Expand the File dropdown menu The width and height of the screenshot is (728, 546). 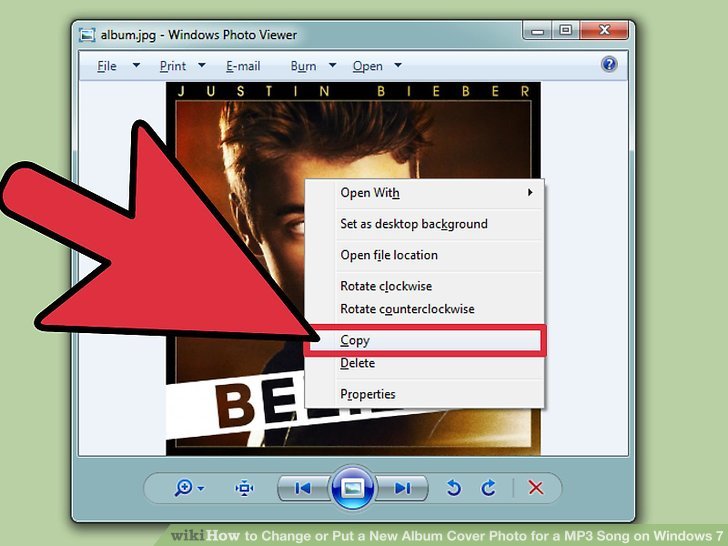[111, 66]
